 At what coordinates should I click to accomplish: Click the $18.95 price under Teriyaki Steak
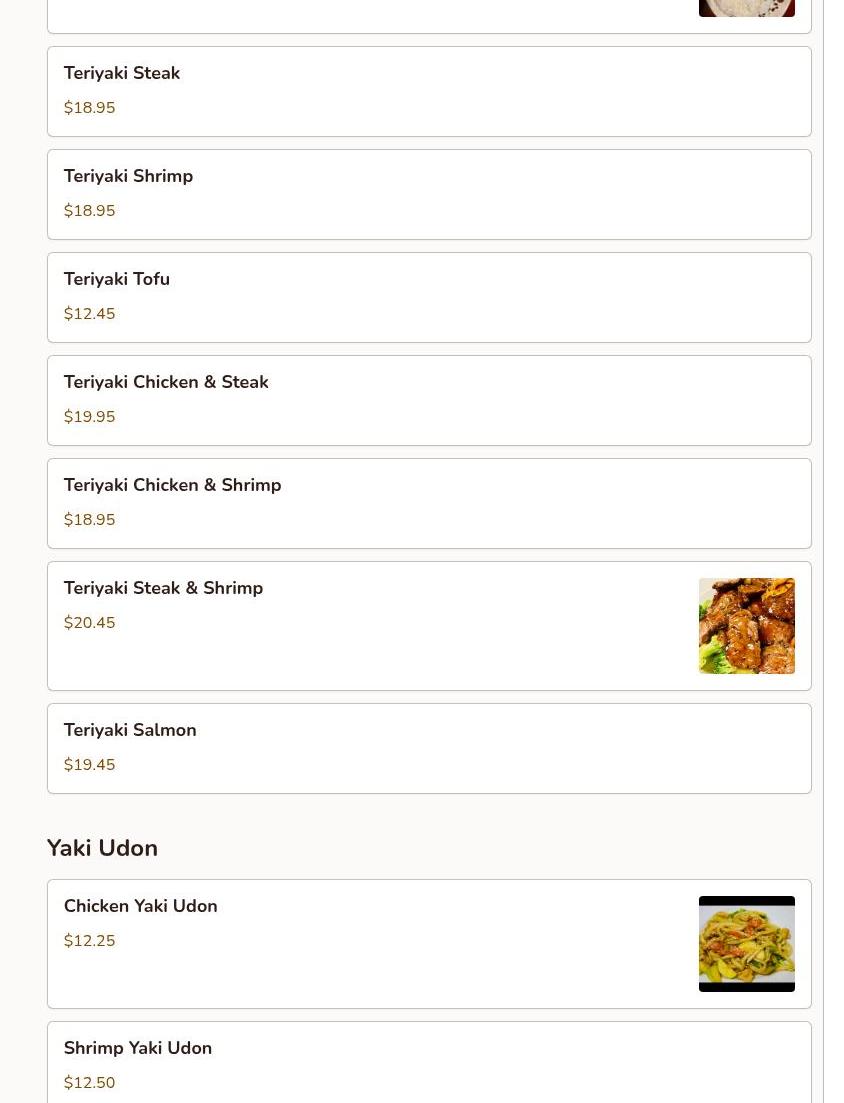click(x=89, y=108)
